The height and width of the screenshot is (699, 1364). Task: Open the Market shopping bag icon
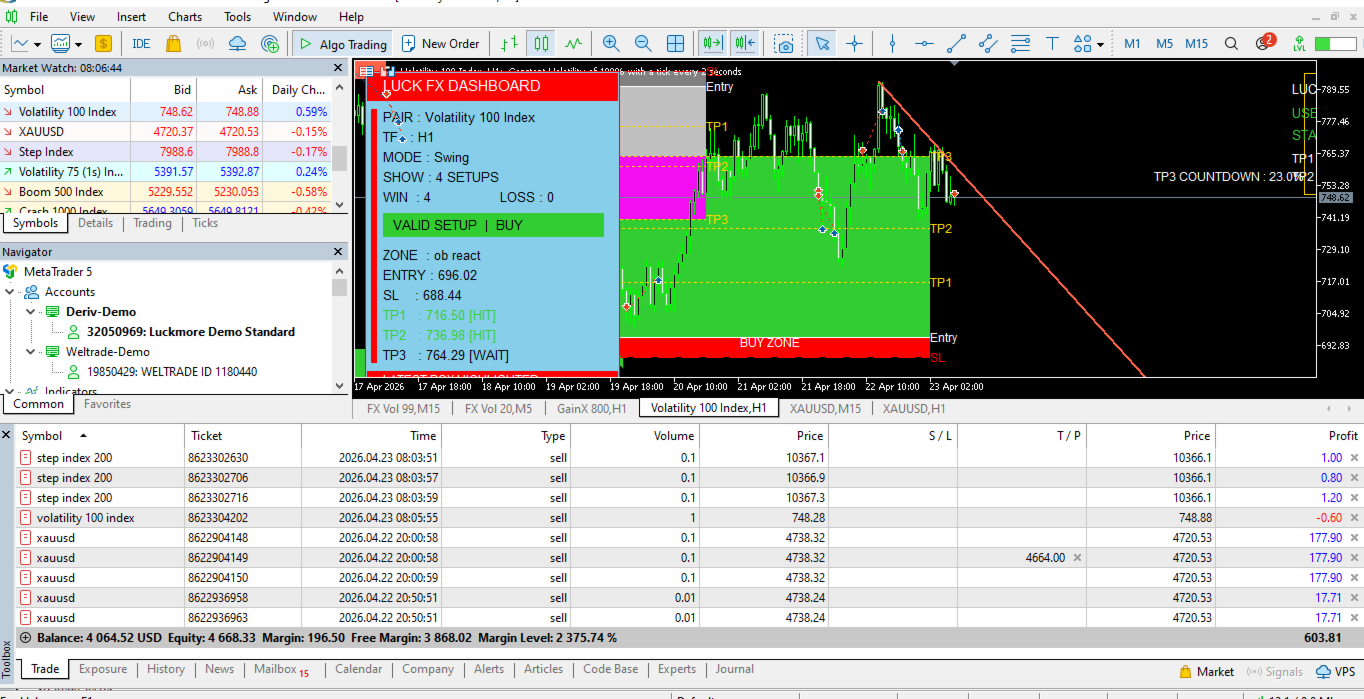(x=173, y=44)
